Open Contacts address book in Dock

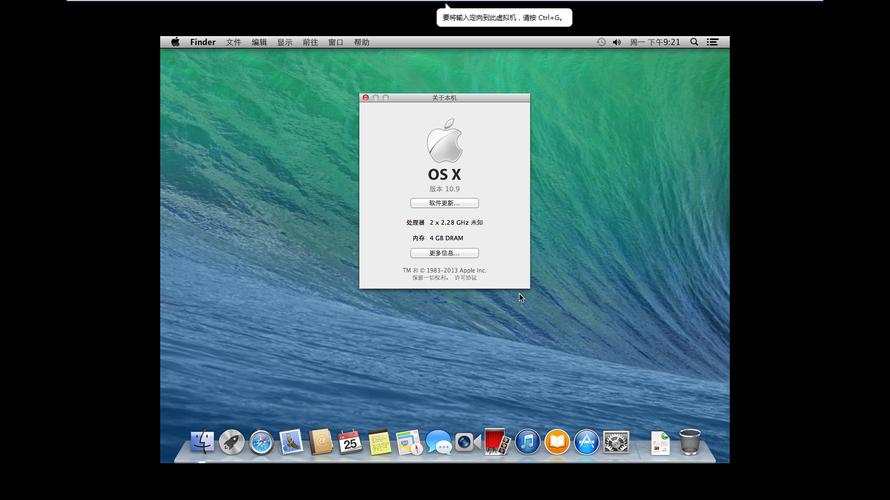(321, 442)
